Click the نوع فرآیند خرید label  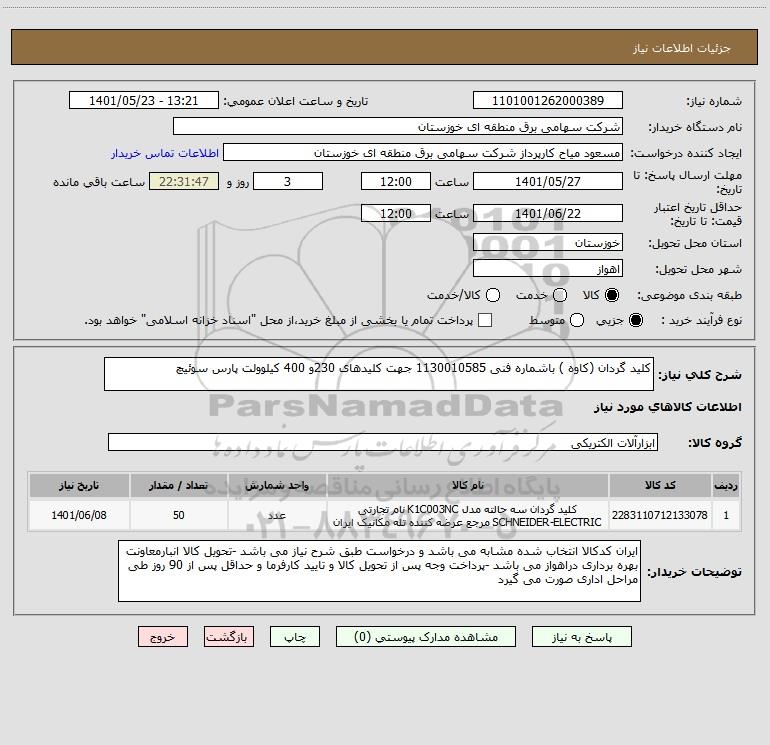coord(701,321)
